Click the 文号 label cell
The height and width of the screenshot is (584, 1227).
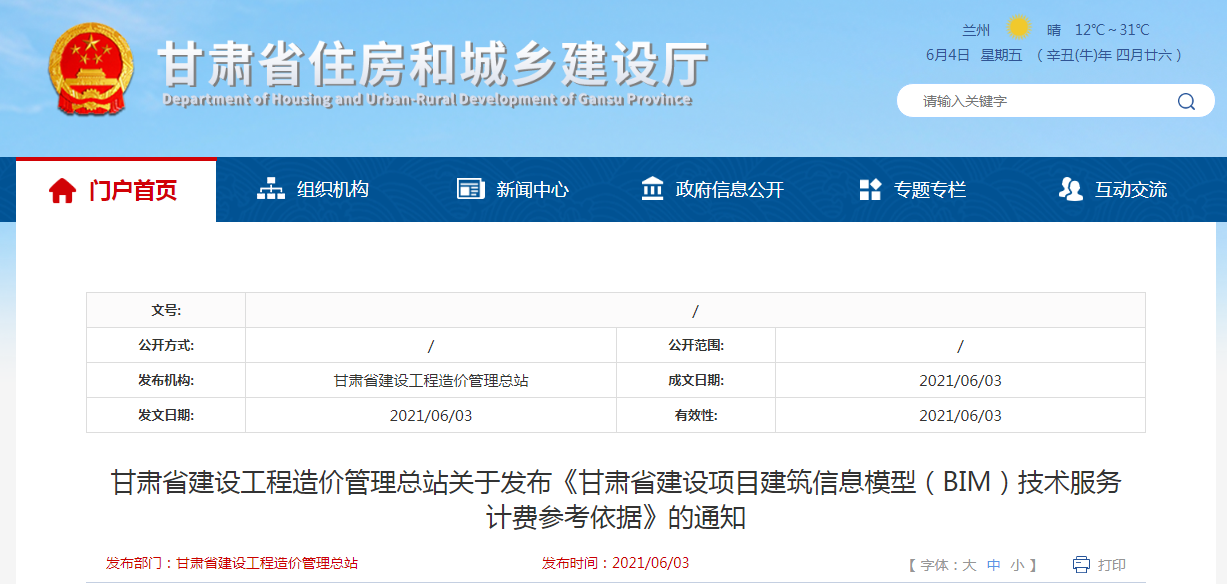click(166, 310)
